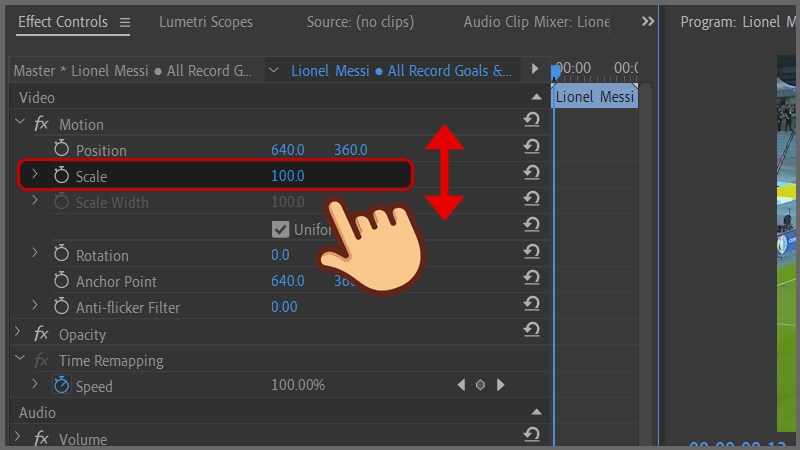Select the Program monitor tab

pyautogui.click(x=737, y=22)
